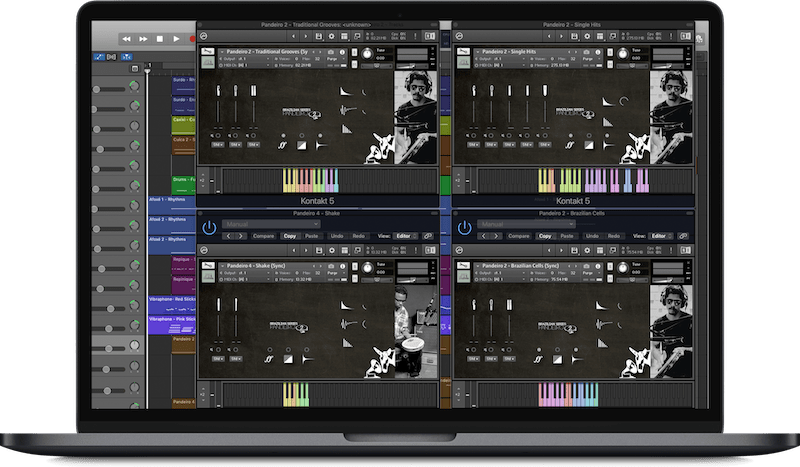The width and height of the screenshot is (800, 467).
Task: Stop playback with the transport stop button
Action: 160,39
